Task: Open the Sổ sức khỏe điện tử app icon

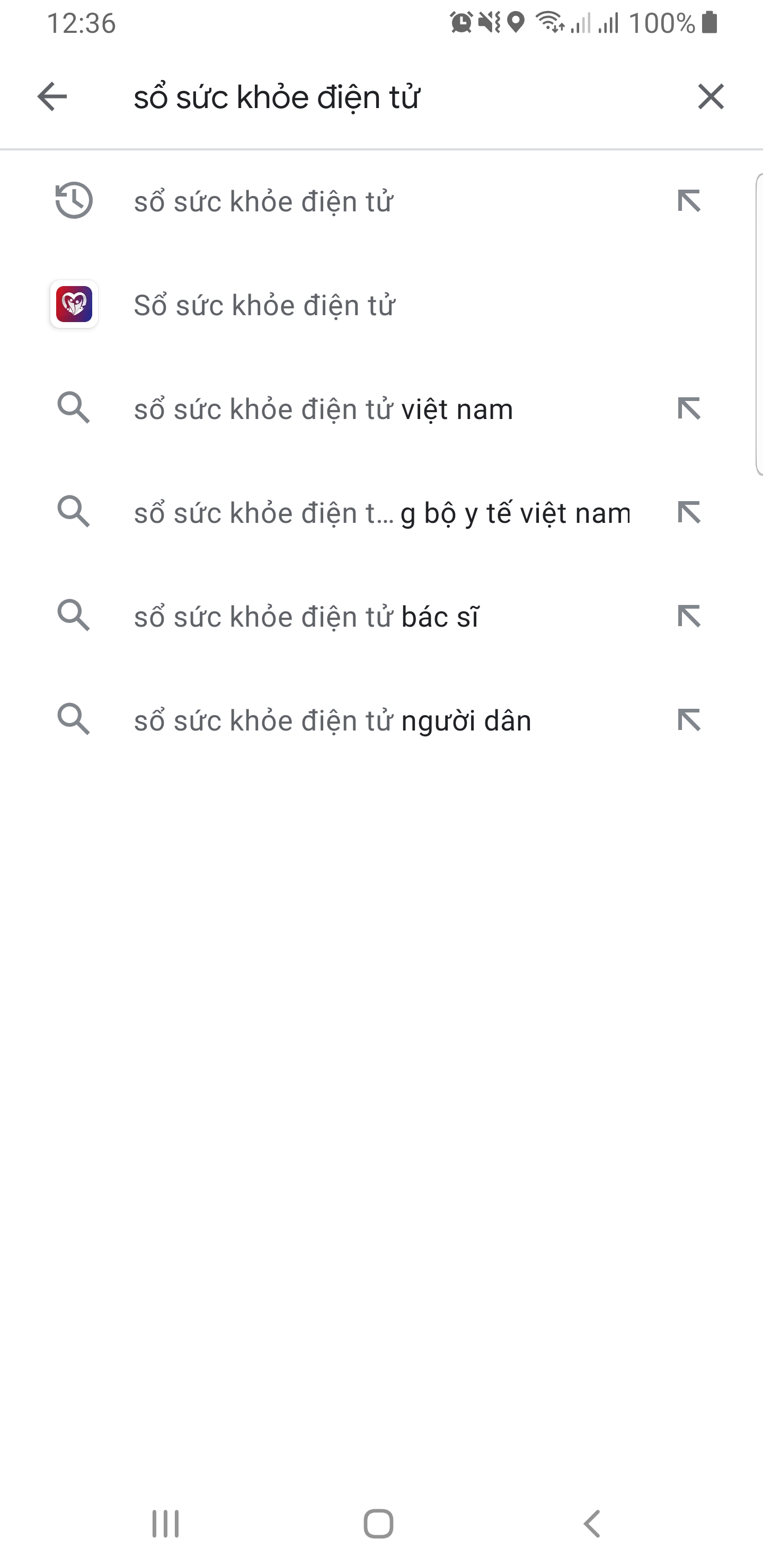Action: (x=74, y=305)
